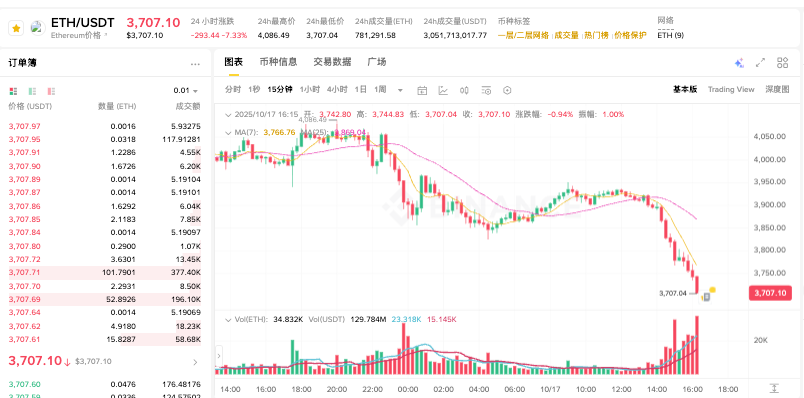Click the ETH/USDT pair title
Viewport: 804px width, 398px height.
click(83, 23)
